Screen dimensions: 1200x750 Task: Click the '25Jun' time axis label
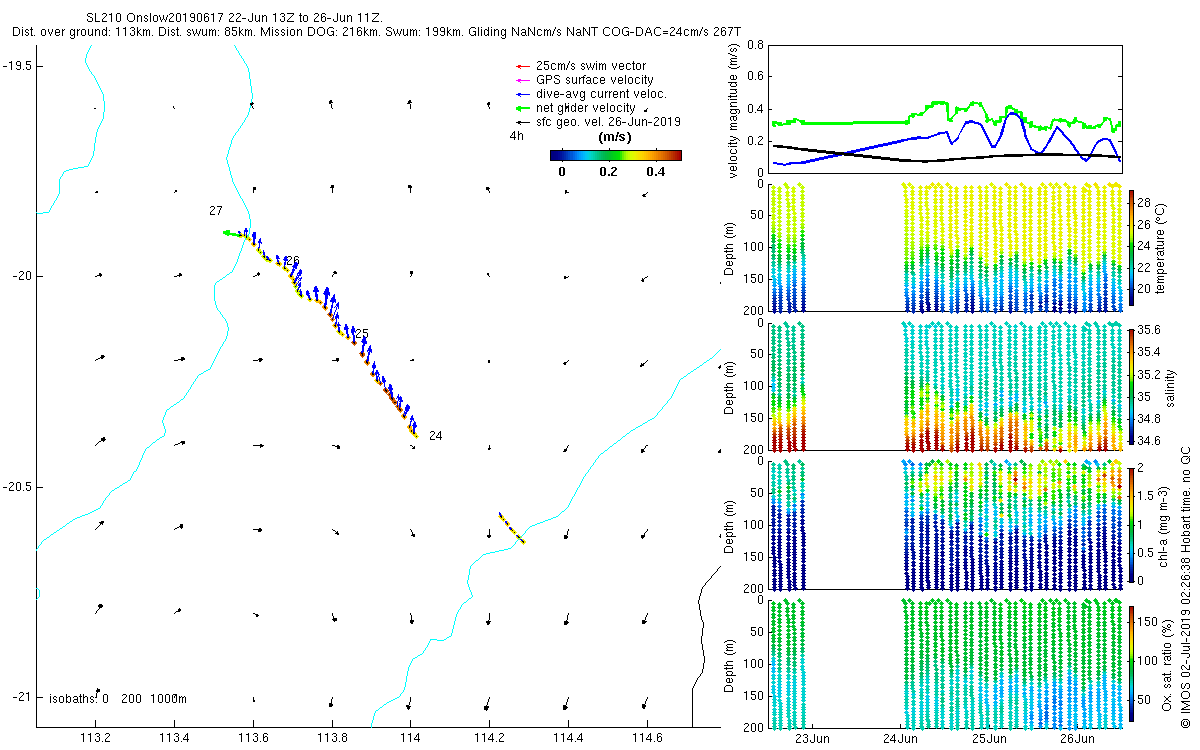pos(990,739)
